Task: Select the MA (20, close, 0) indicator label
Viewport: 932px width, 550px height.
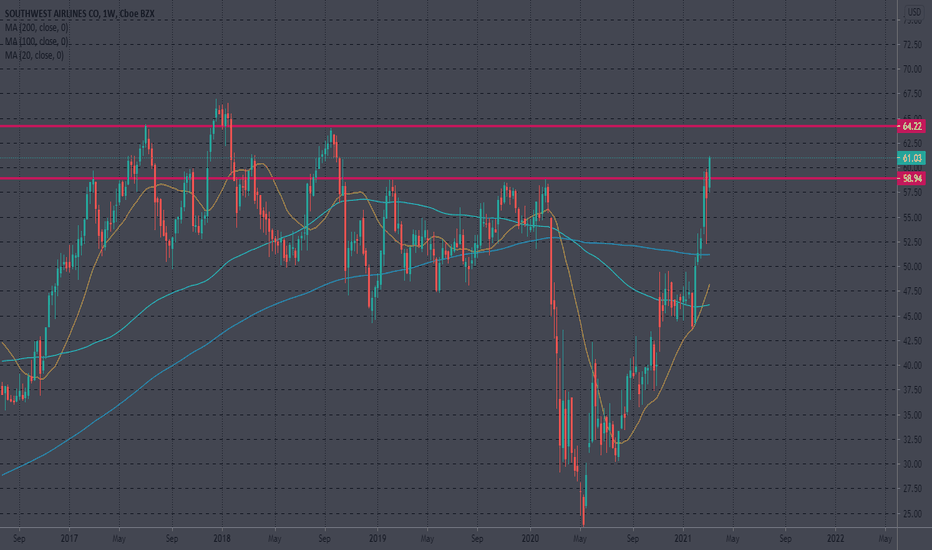Action: click(x=34, y=55)
